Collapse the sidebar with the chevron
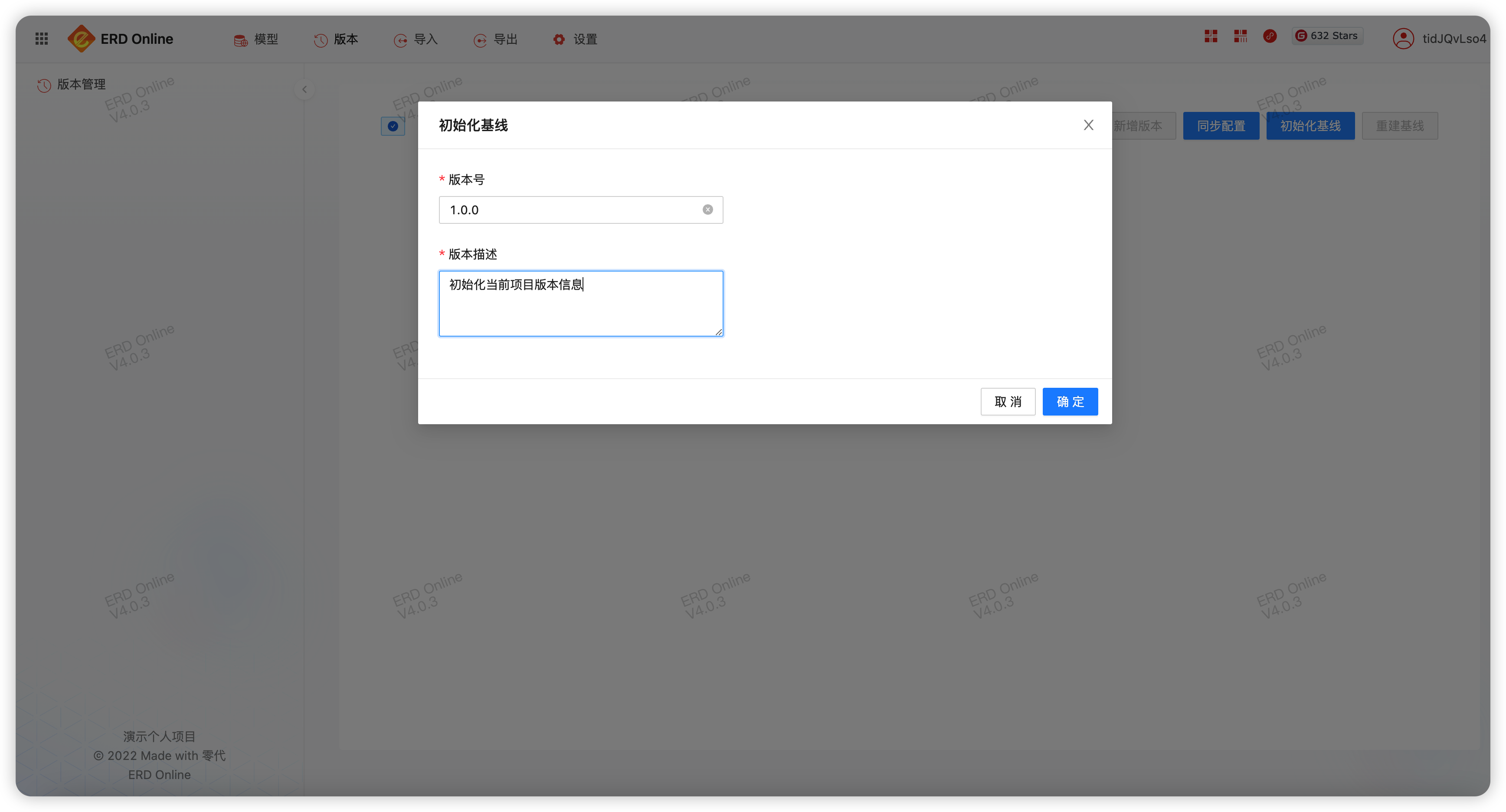Screen dimensions: 1506x812 (304, 89)
